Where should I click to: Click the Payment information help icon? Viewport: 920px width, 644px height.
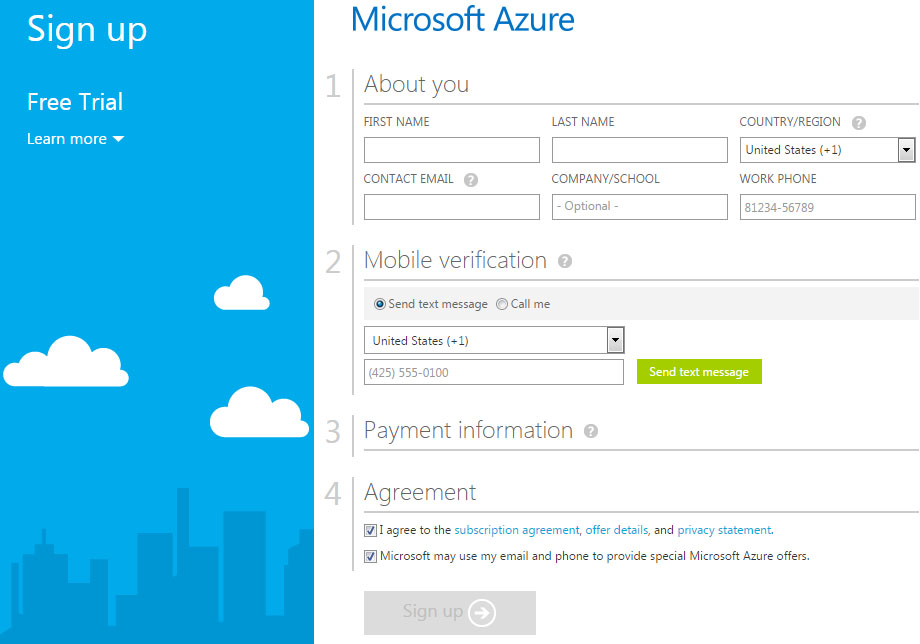coord(591,431)
